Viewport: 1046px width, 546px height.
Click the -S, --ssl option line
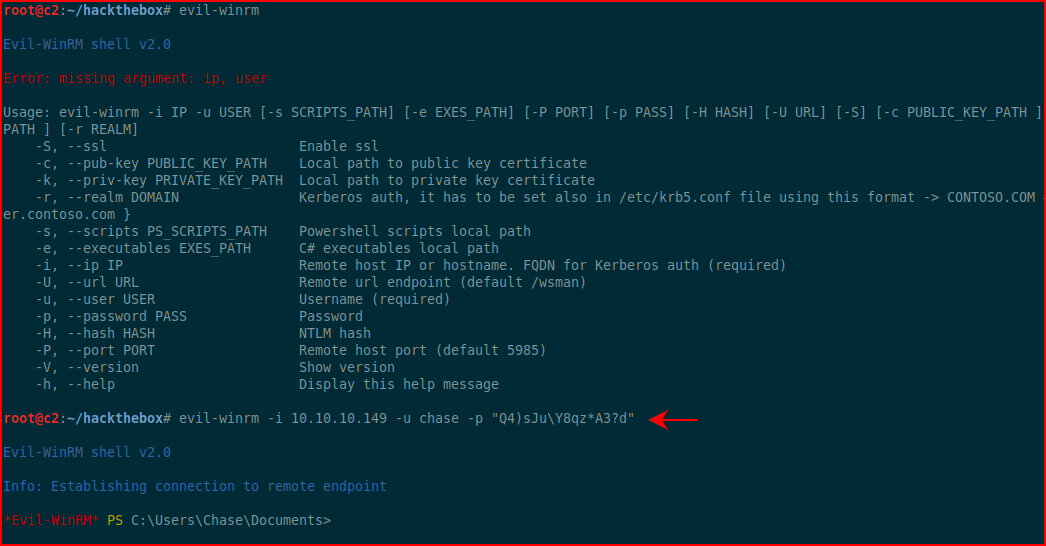207,147
